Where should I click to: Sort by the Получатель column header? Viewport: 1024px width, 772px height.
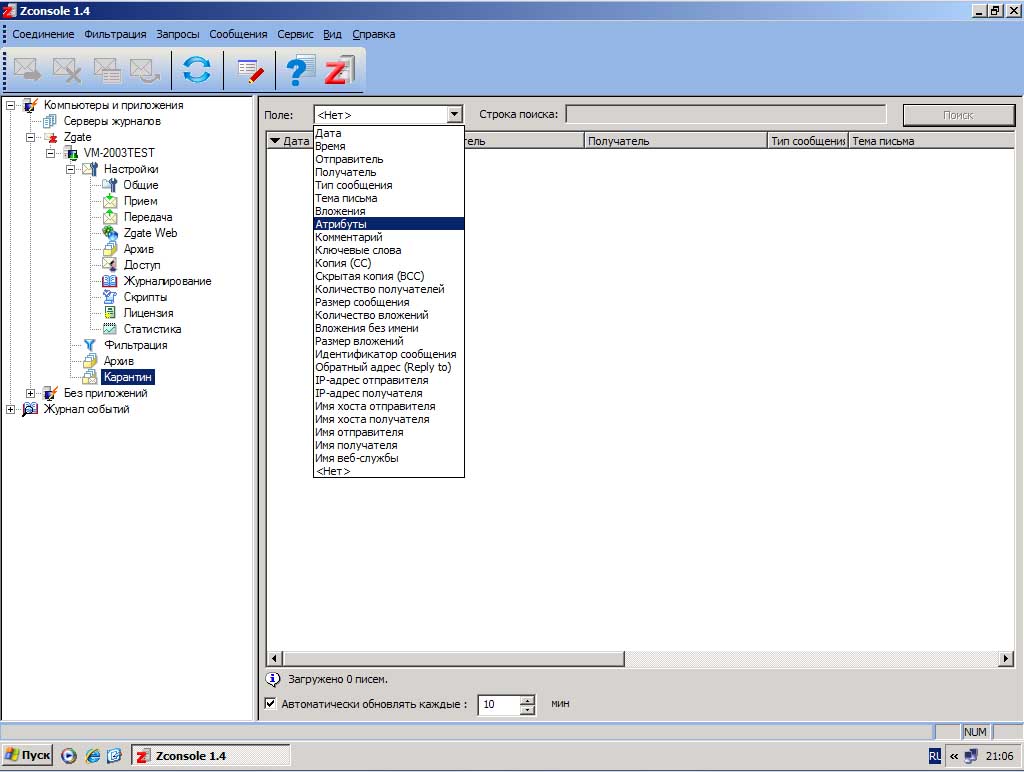click(x=675, y=140)
